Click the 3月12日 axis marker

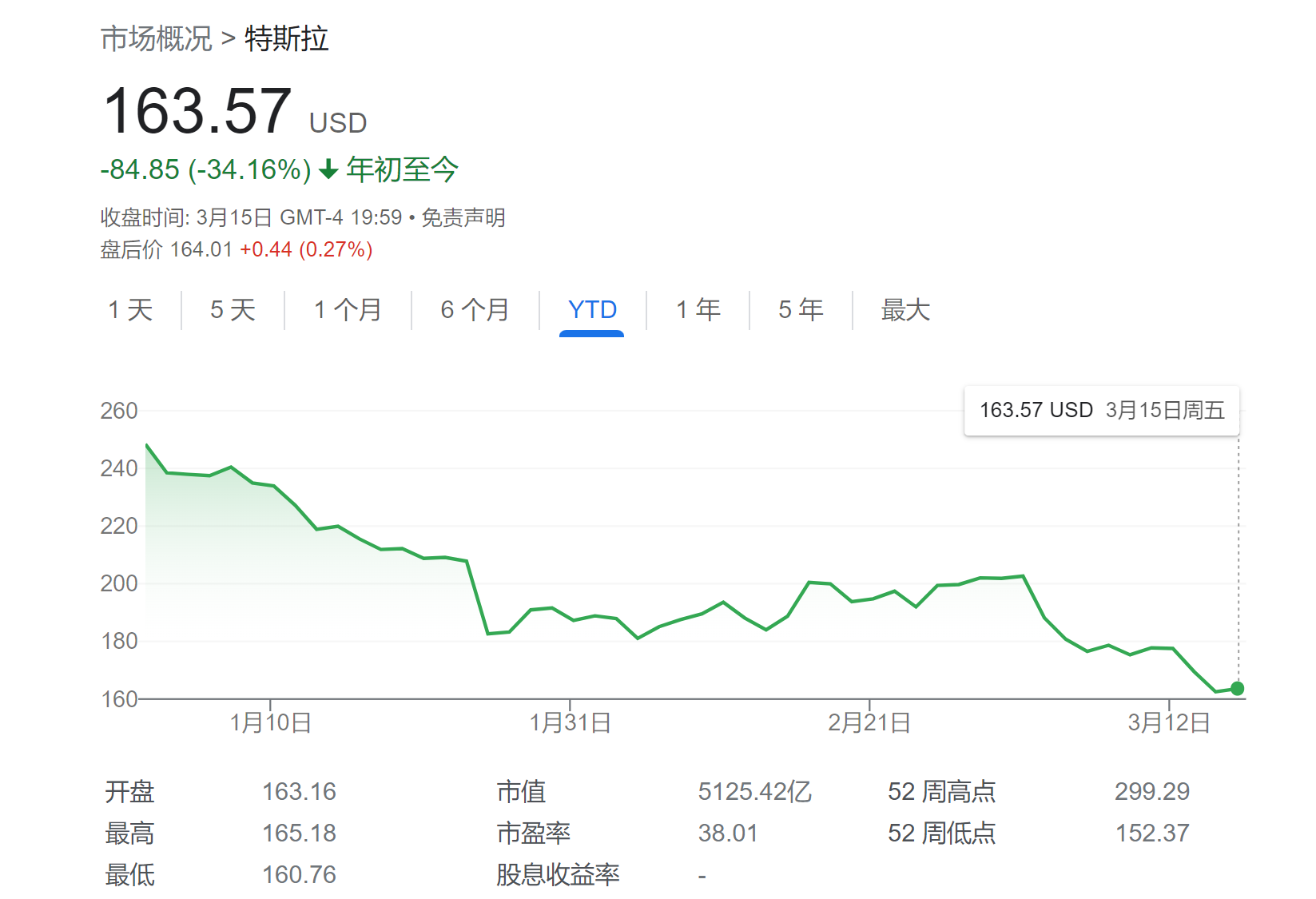(x=1169, y=722)
